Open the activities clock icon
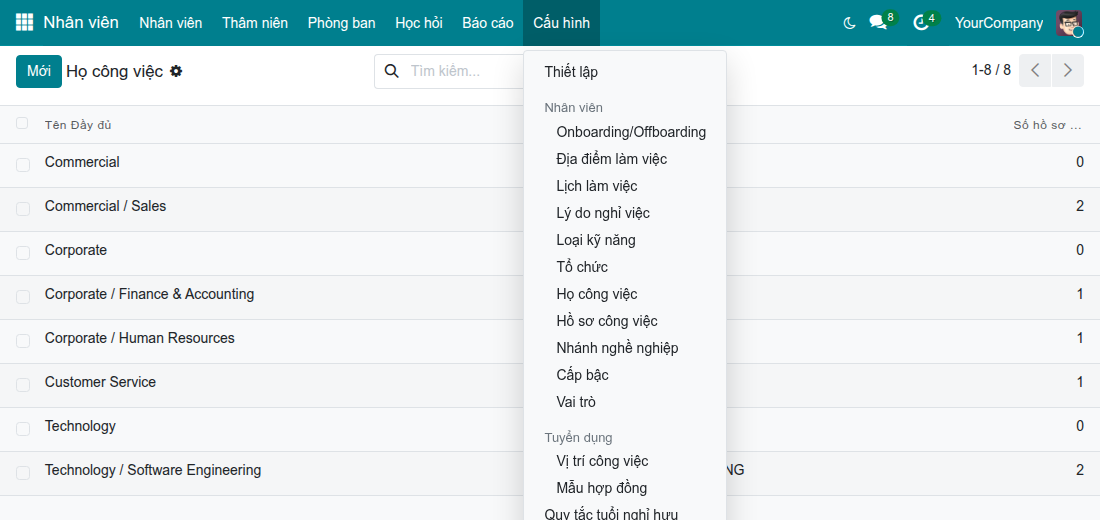The width and height of the screenshot is (1100, 520). coord(920,23)
